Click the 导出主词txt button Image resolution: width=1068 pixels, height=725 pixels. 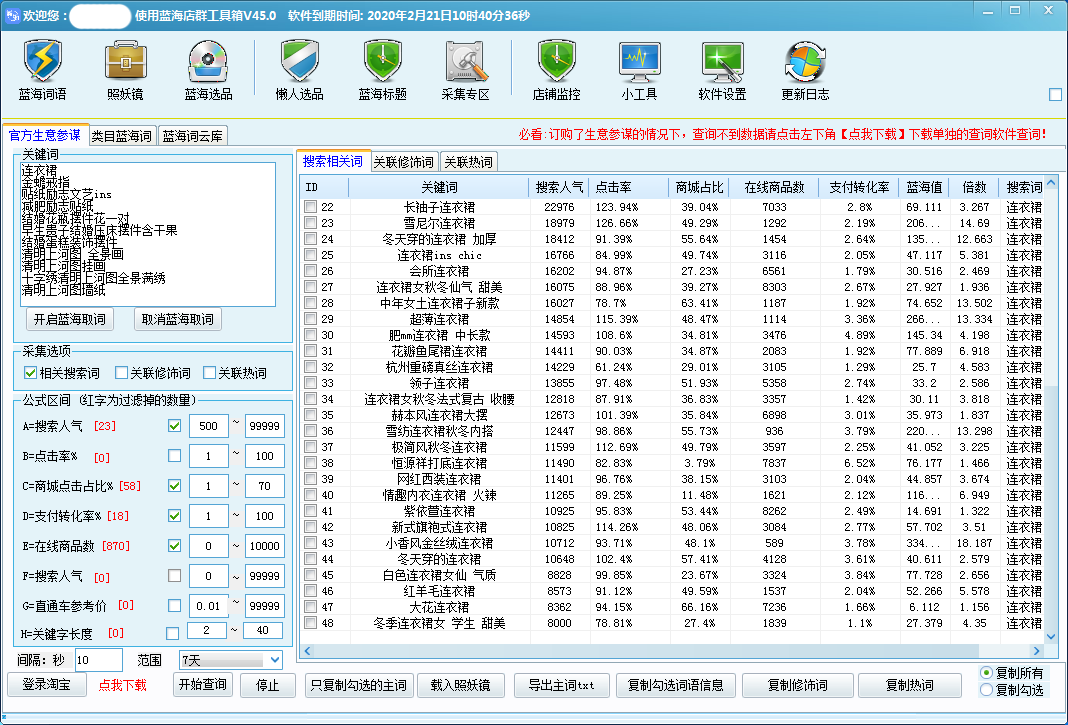(561, 685)
